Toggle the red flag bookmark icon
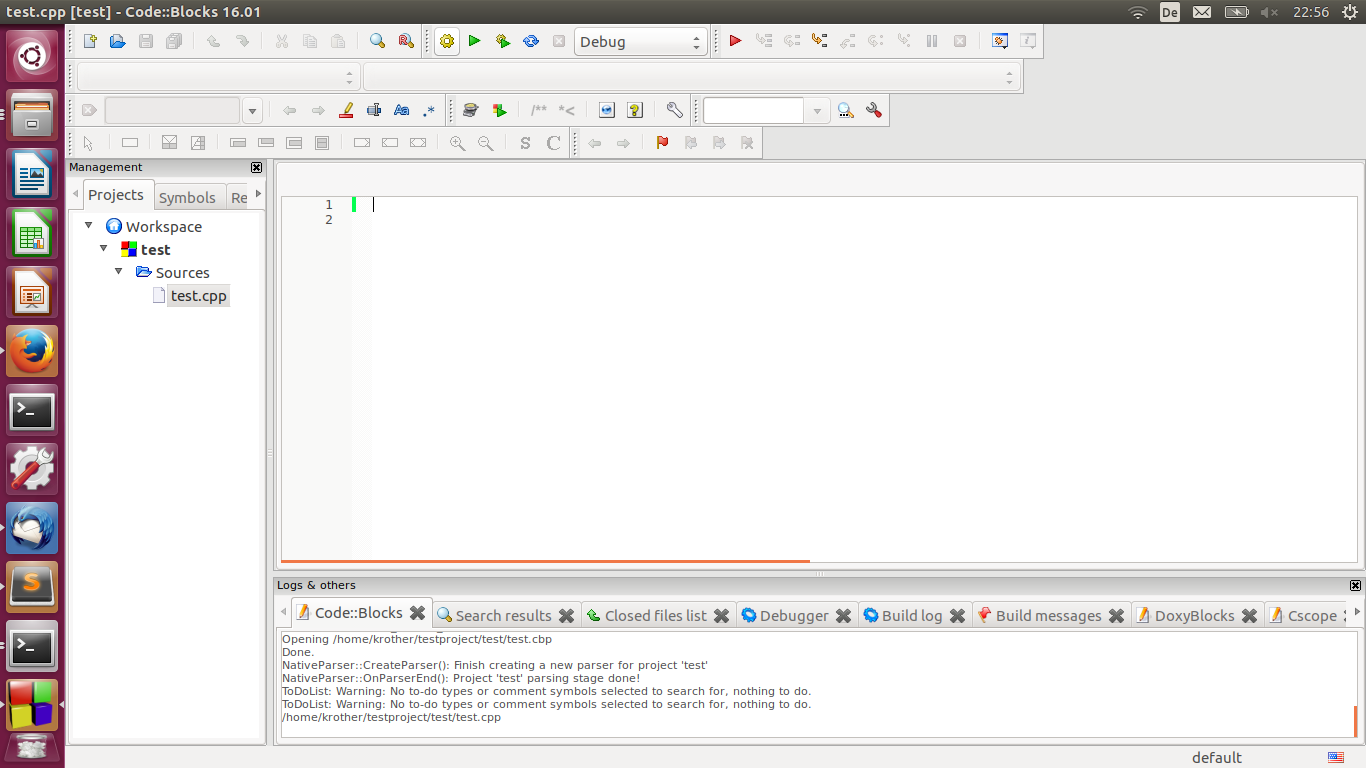Screen dimensions: 1366x768 pos(662,143)
